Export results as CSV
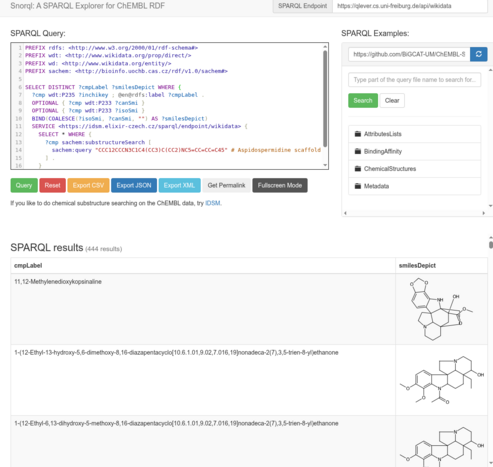This screenshot has height=467, width=493. (x=88, y=185)
